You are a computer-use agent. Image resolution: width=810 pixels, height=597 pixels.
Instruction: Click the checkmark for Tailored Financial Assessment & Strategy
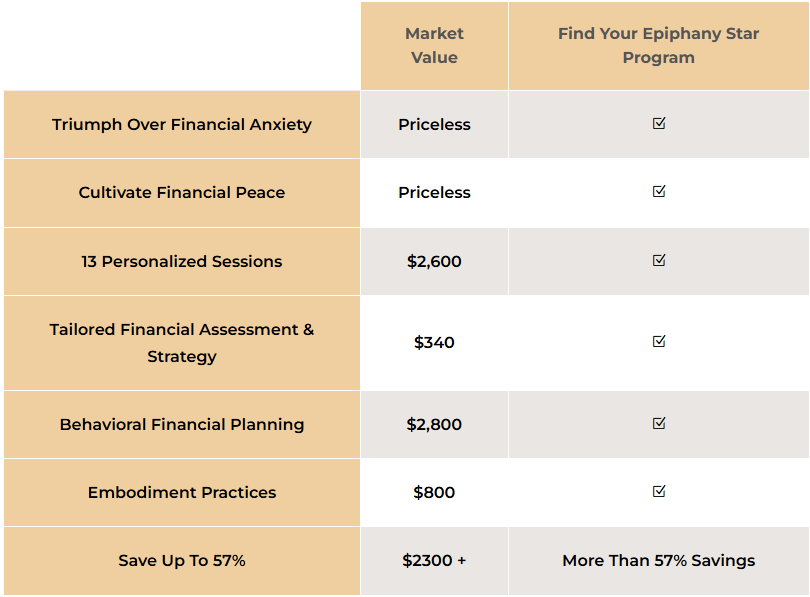[x=659, y=341]
